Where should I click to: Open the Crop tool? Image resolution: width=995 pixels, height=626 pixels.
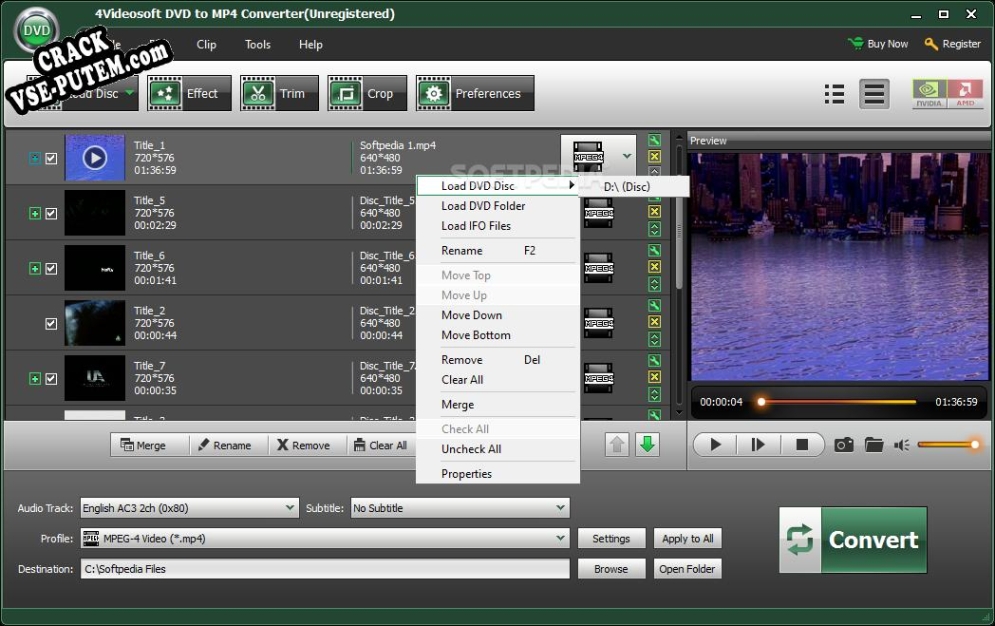[x=367, y=93]
